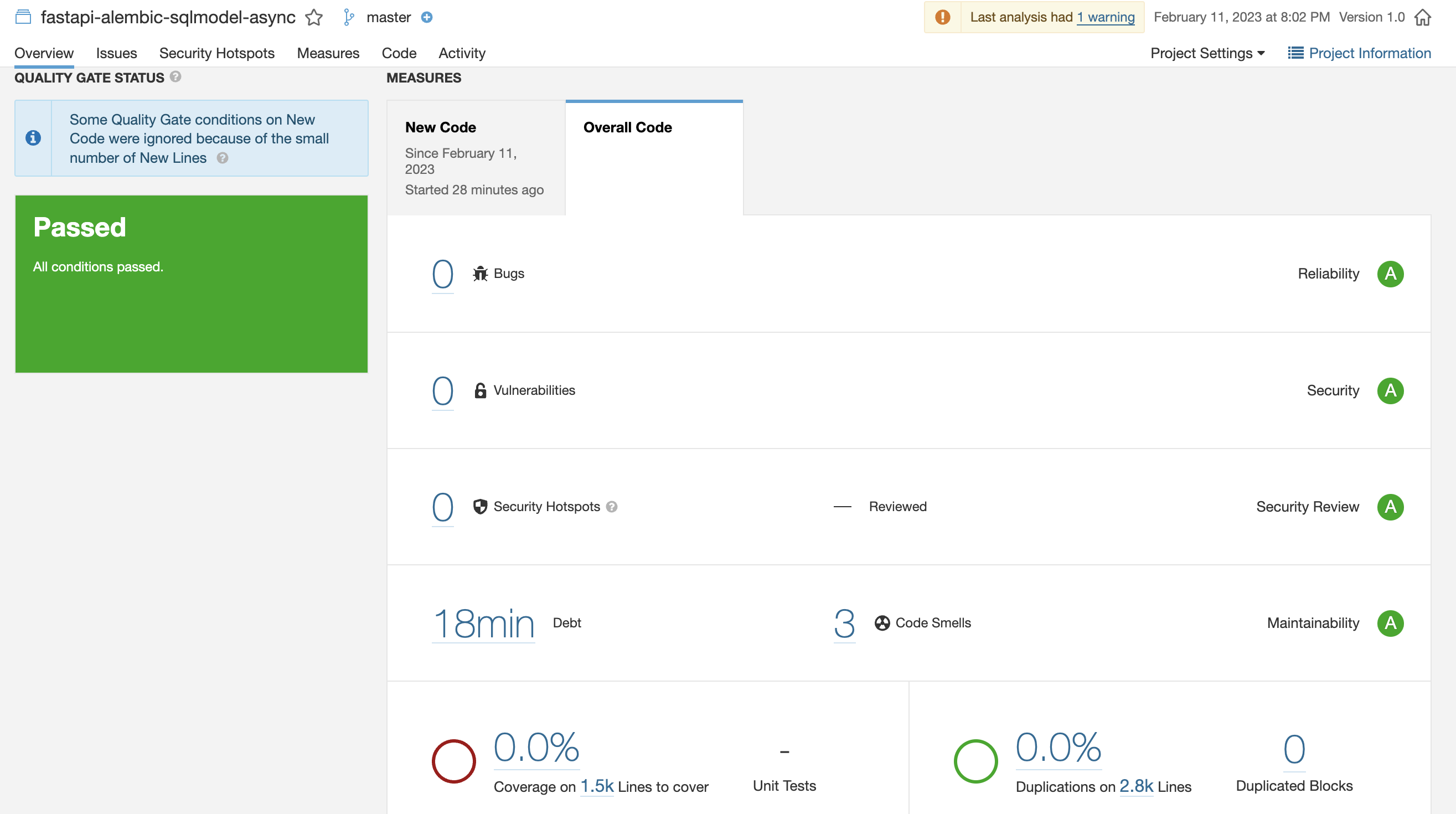Click the Reliability A rating badge
Viewport: 1456px width, 814px height.
[1390, 274]
